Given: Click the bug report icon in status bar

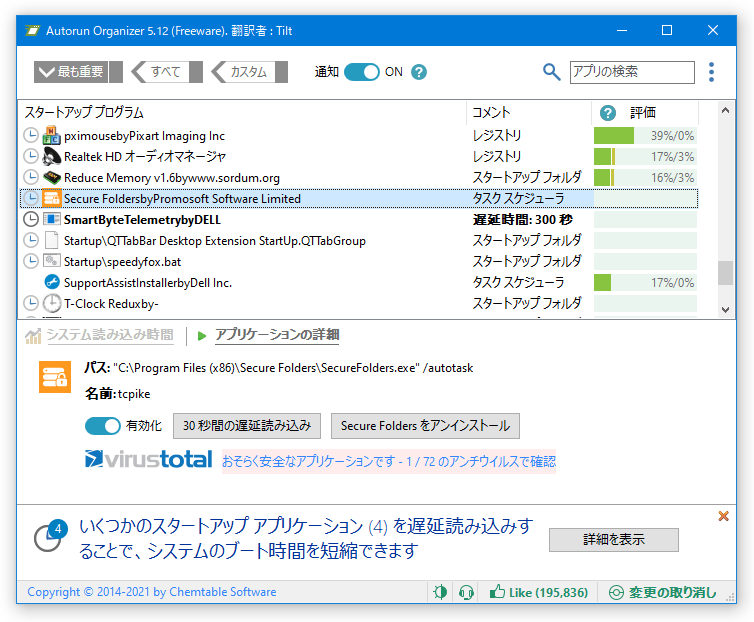Looking at the screenshot, I should pyautogui.click(x=440, y=592).
